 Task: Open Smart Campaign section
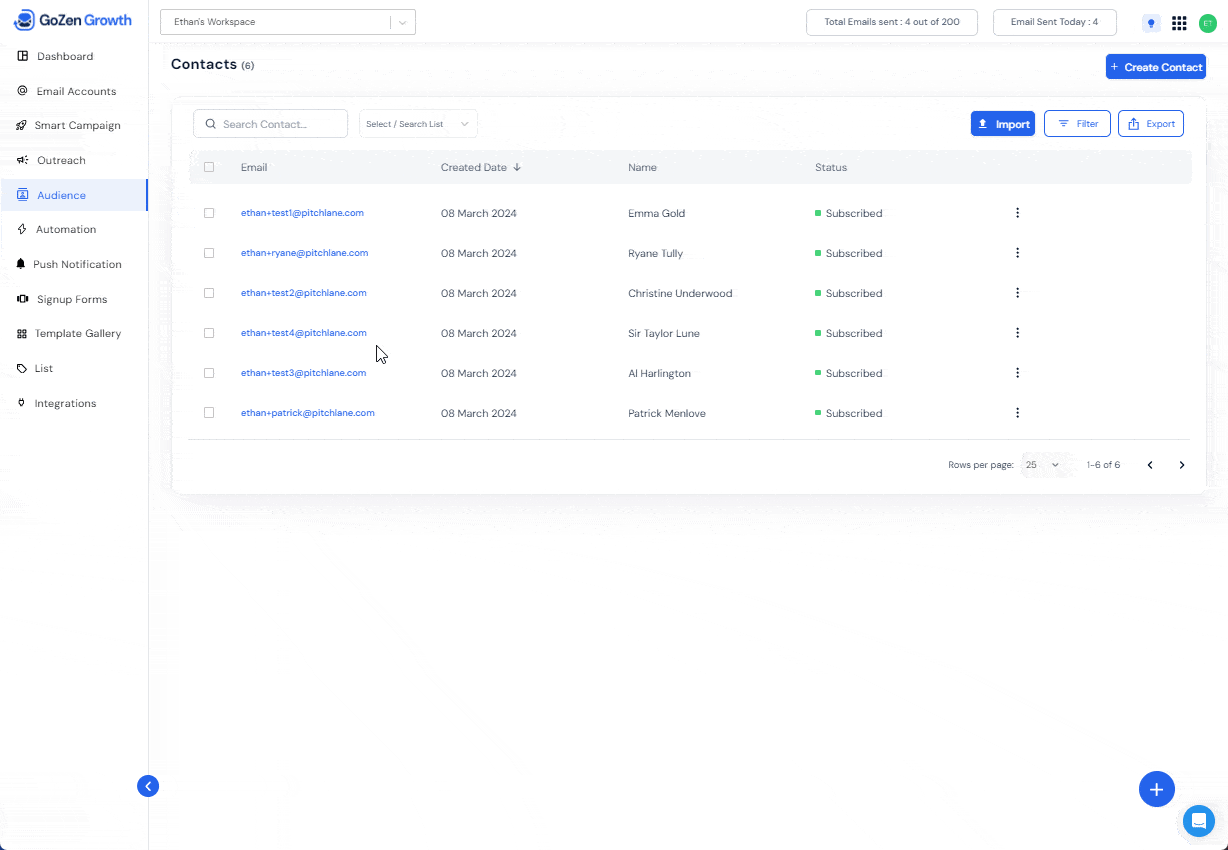74,126
